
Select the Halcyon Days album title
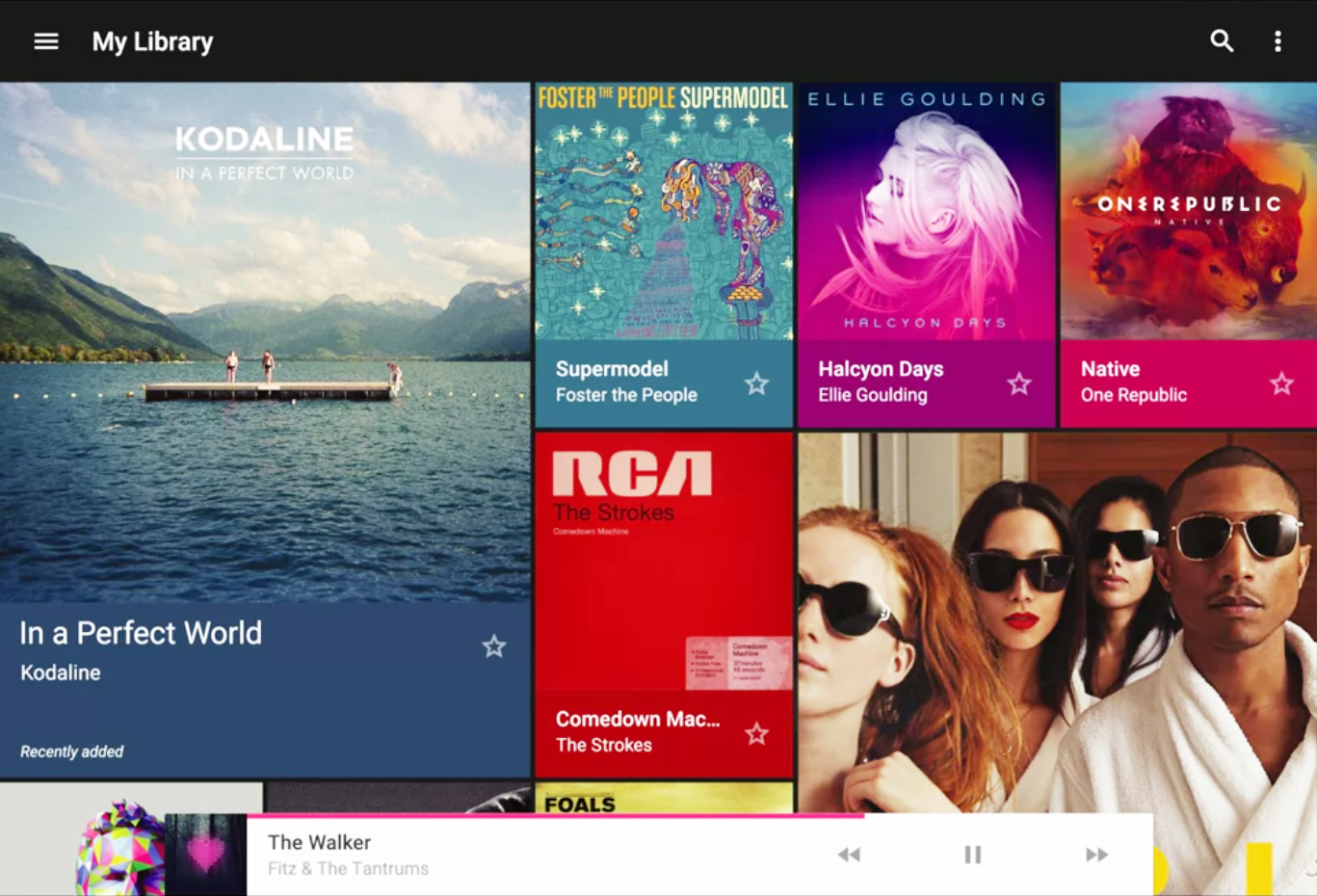pos(881,369)
